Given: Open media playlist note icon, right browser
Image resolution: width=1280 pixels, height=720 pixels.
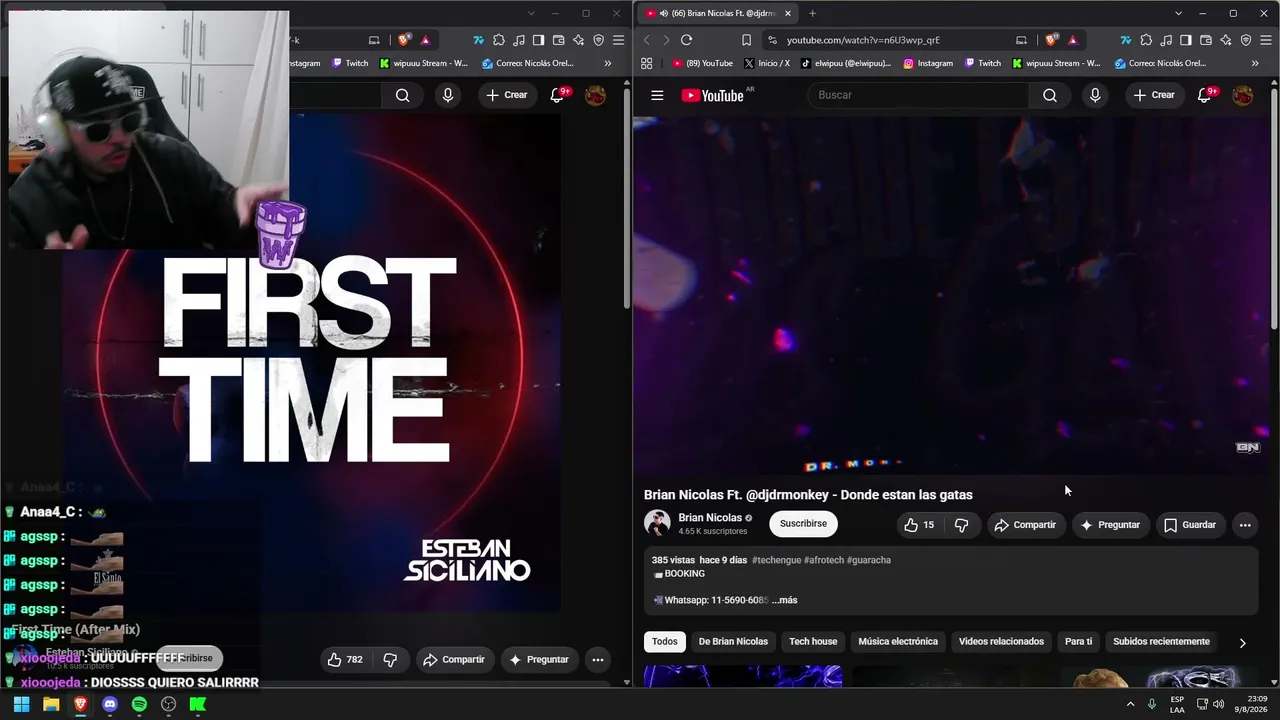Looking at the screenshot, I should [x=1166, y=40].
